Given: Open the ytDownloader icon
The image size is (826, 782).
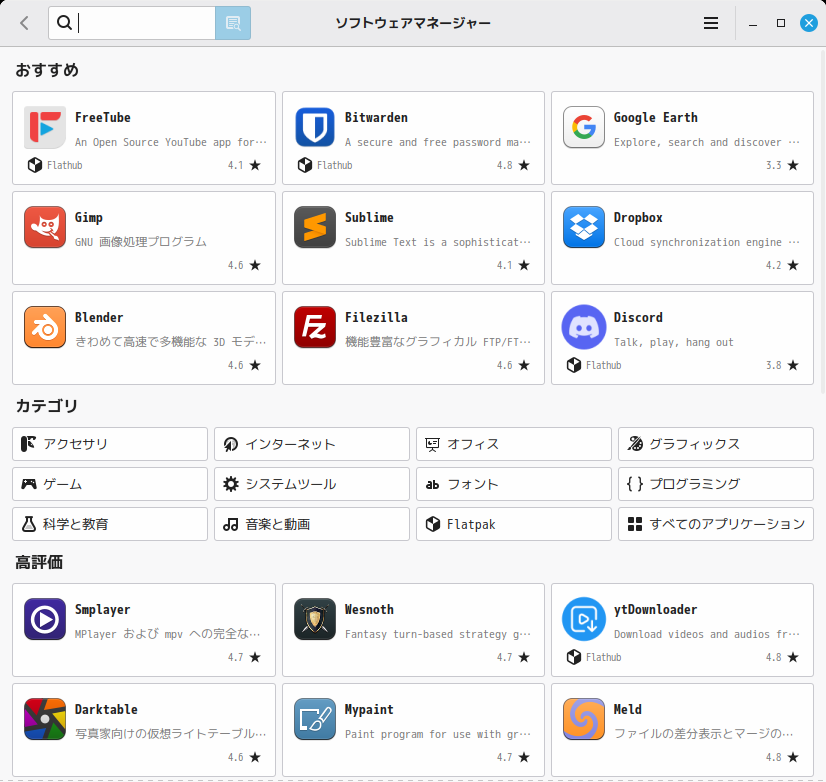Looking at the screenshot, I should [x=584, y=619].
